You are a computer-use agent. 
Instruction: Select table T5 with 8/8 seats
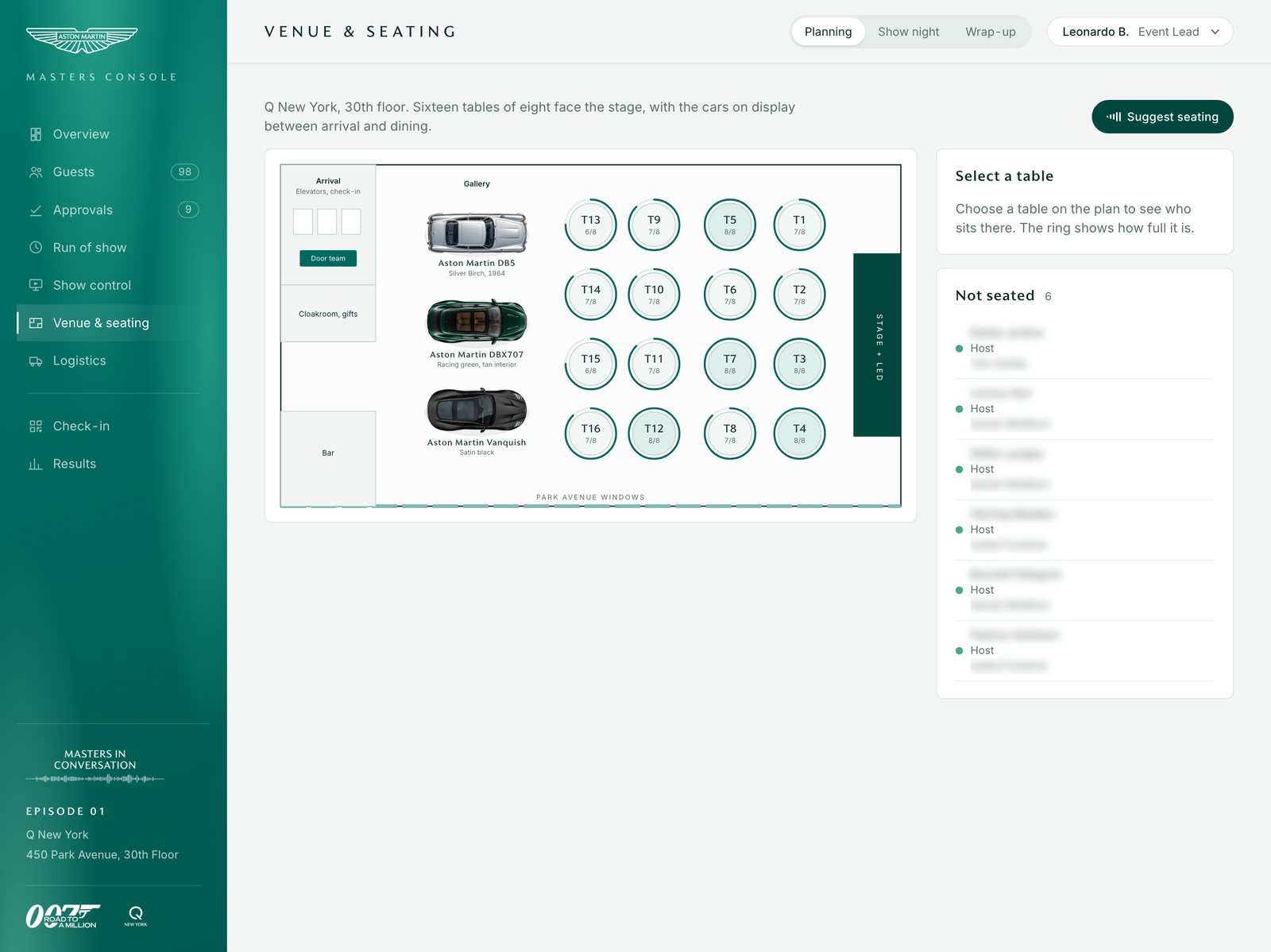tap(729, 225)
